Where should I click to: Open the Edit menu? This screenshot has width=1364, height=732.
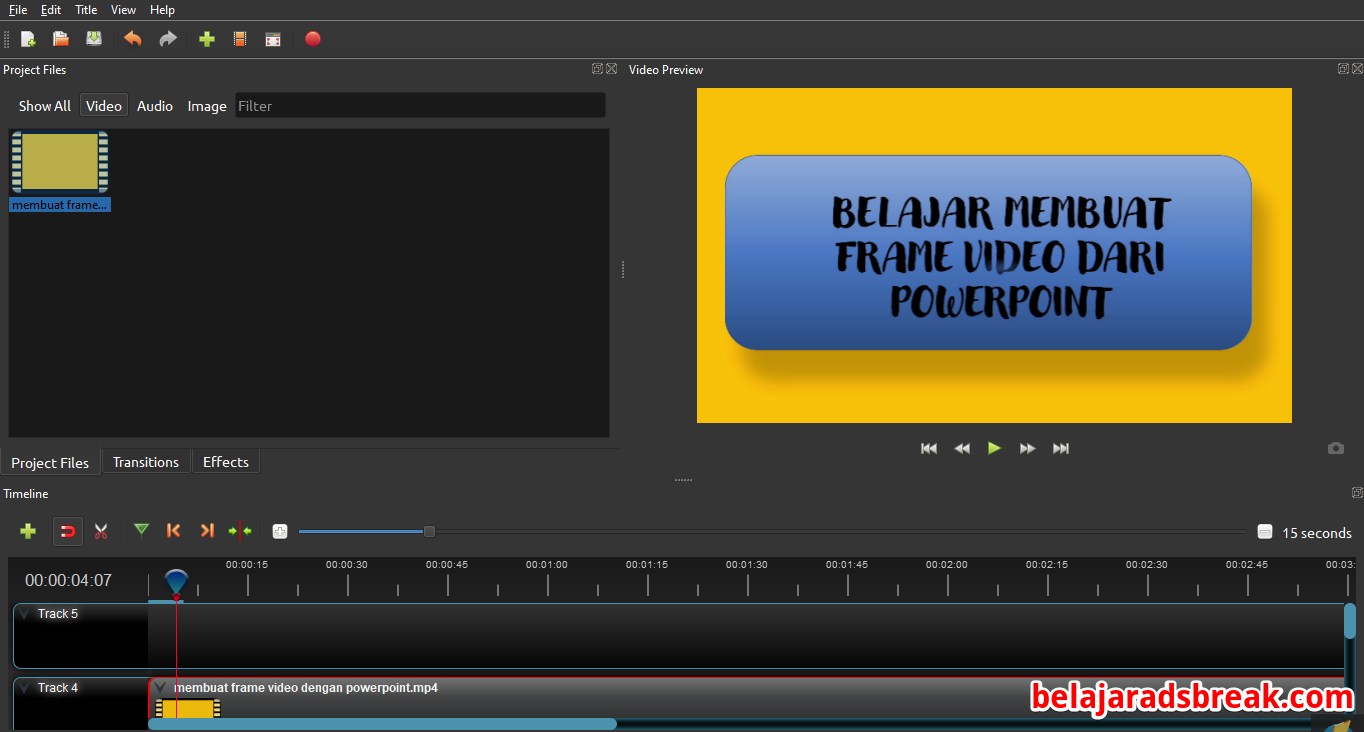click(x=51, y=10)
